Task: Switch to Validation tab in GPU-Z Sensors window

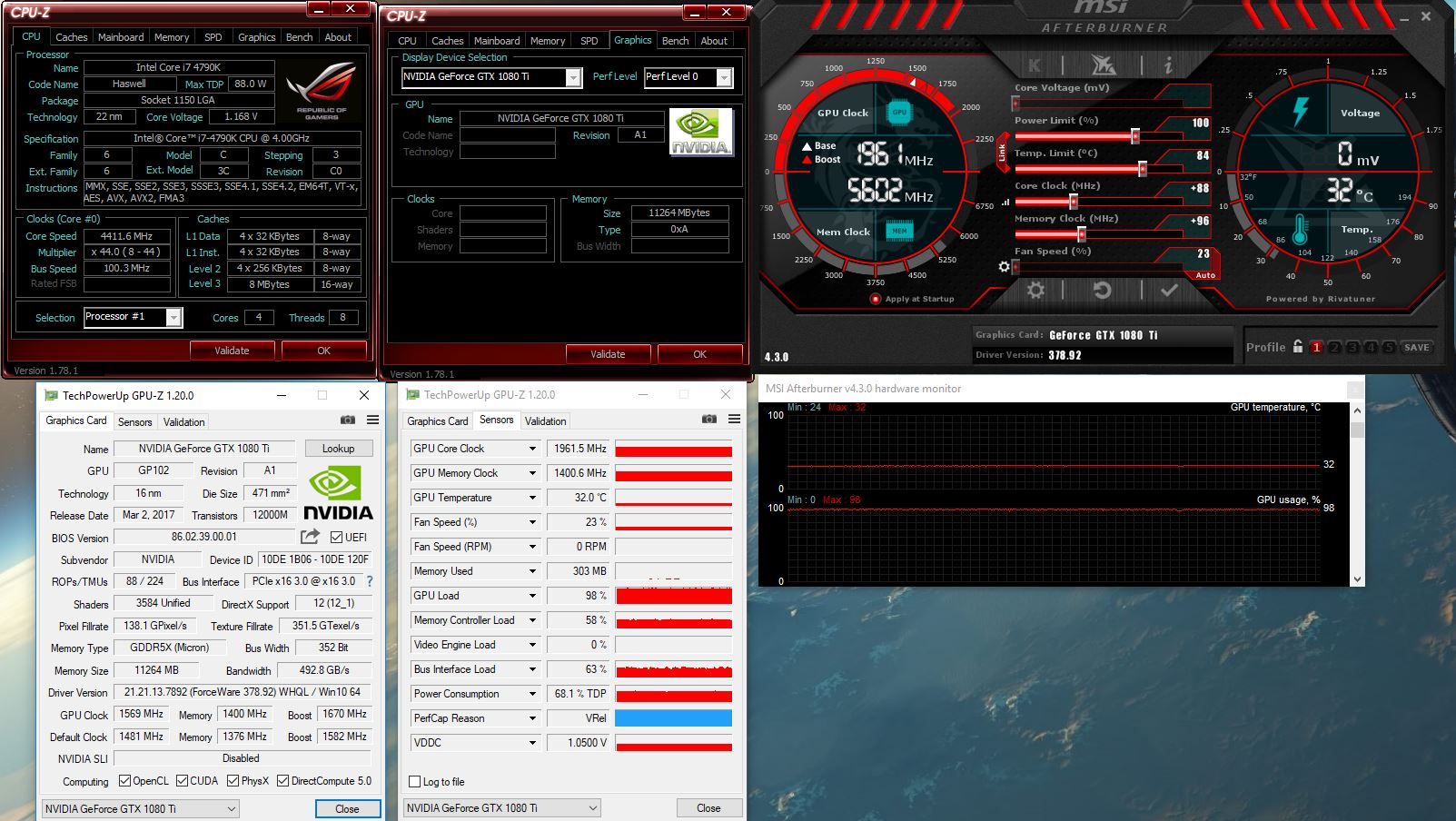Action: (x=546, y=421)
